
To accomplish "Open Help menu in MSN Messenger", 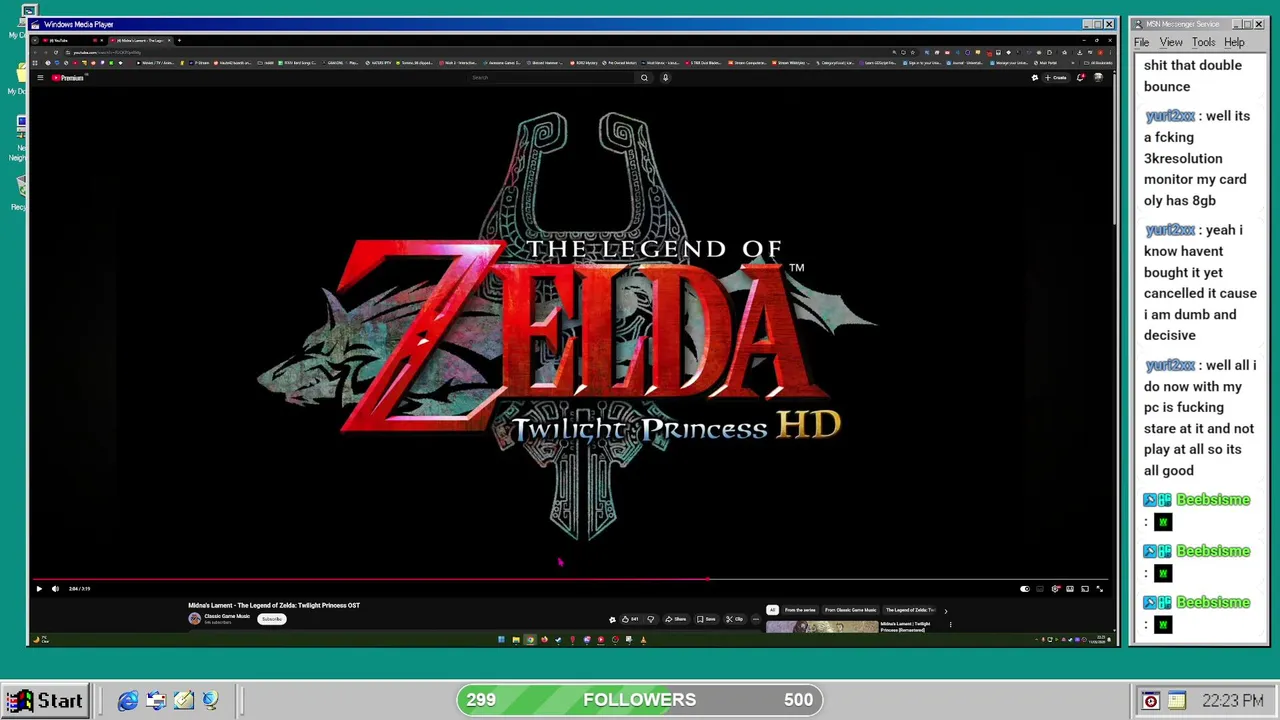I will point(1234,43).
